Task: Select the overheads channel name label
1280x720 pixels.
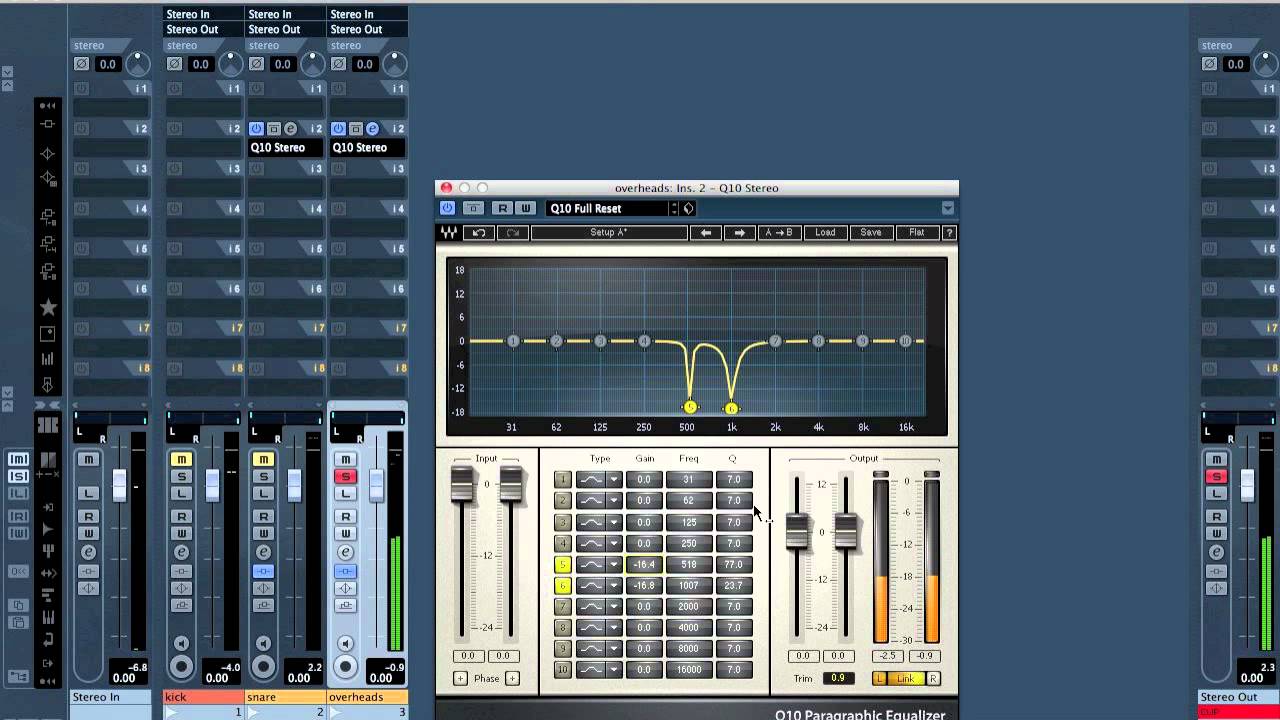Action: pos(367,697)
